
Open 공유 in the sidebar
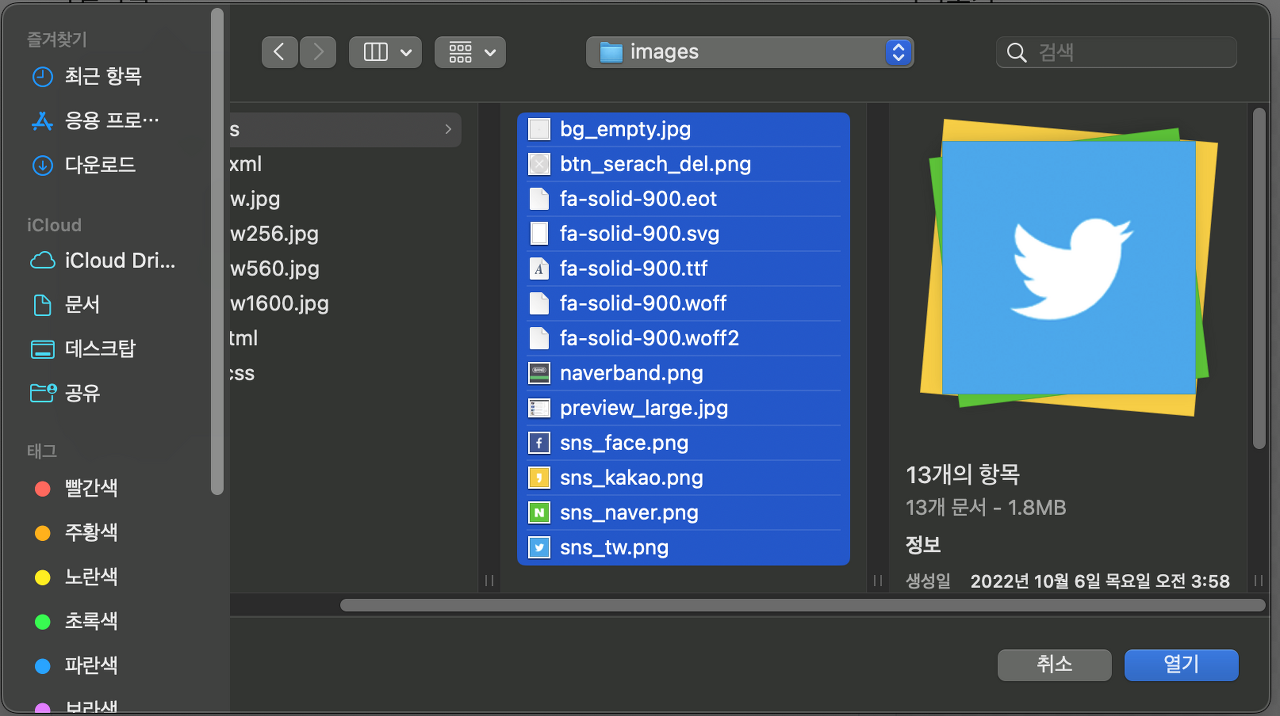coord(82,393)
